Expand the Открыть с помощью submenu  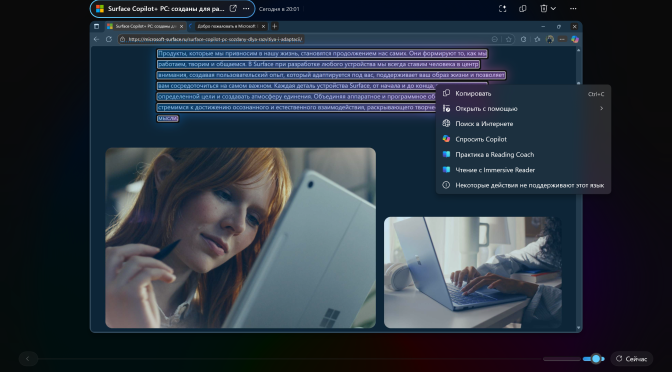tap(523, 108)
